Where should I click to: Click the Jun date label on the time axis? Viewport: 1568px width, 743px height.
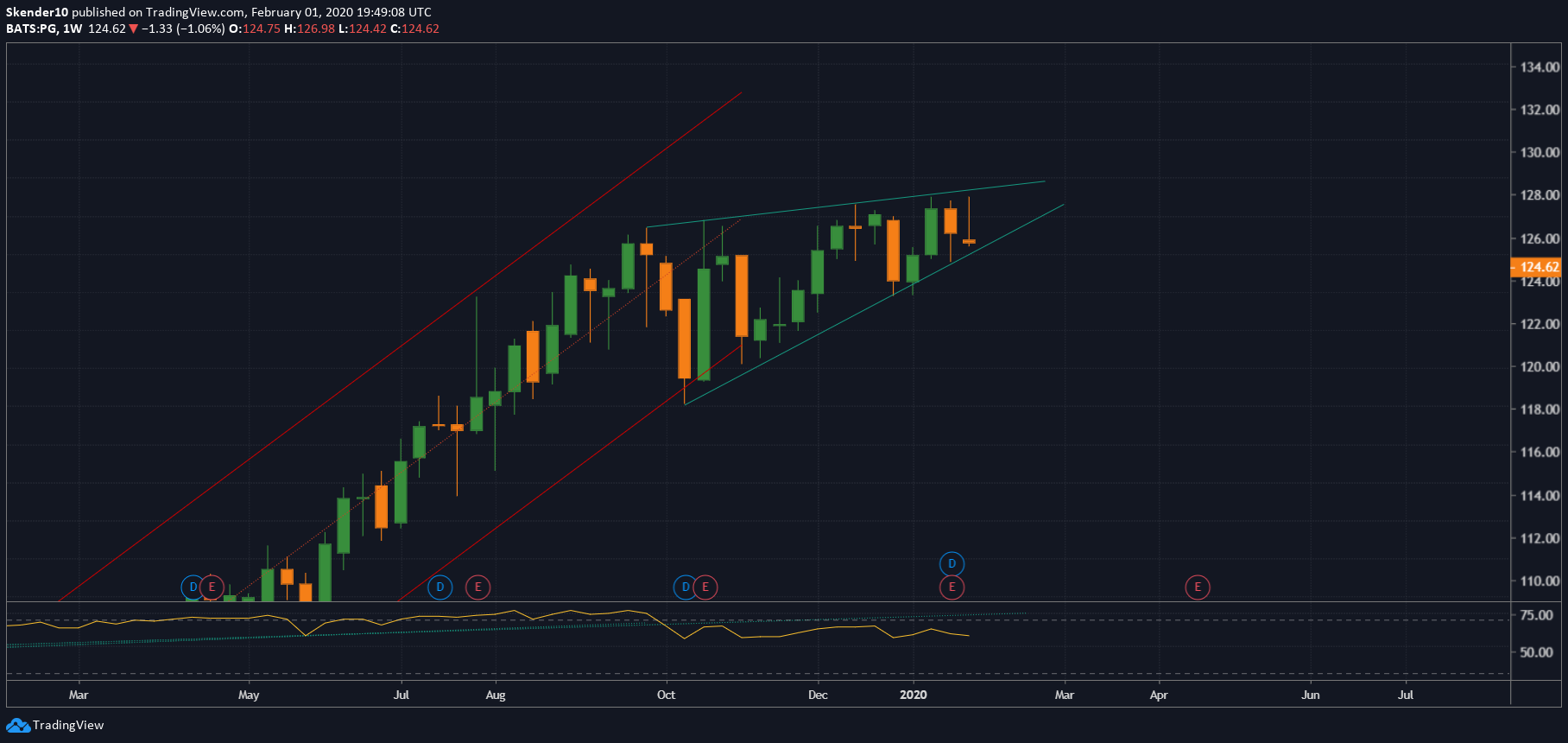(x=1311, y=695)
